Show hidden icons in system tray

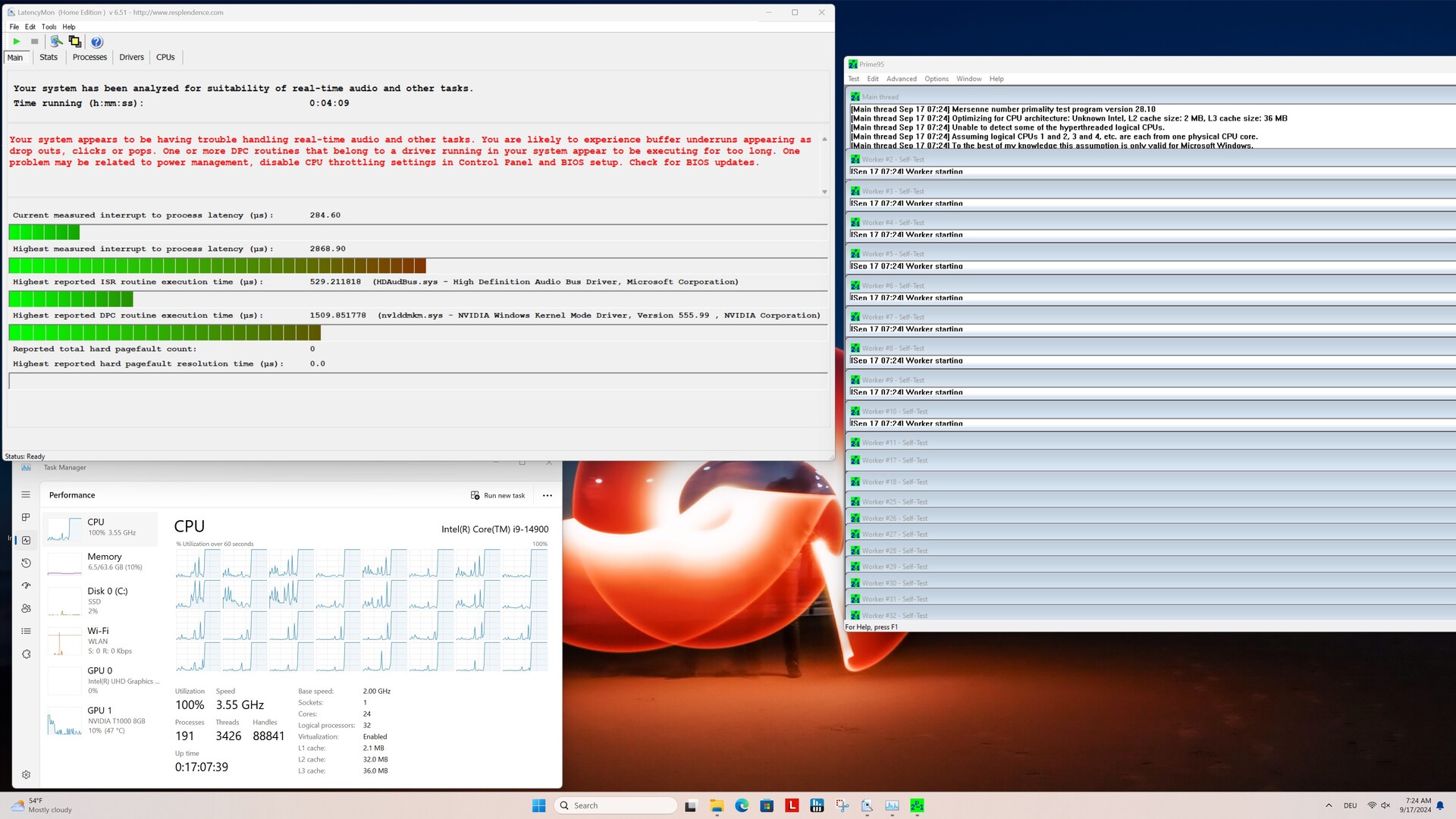point(1328,805)
